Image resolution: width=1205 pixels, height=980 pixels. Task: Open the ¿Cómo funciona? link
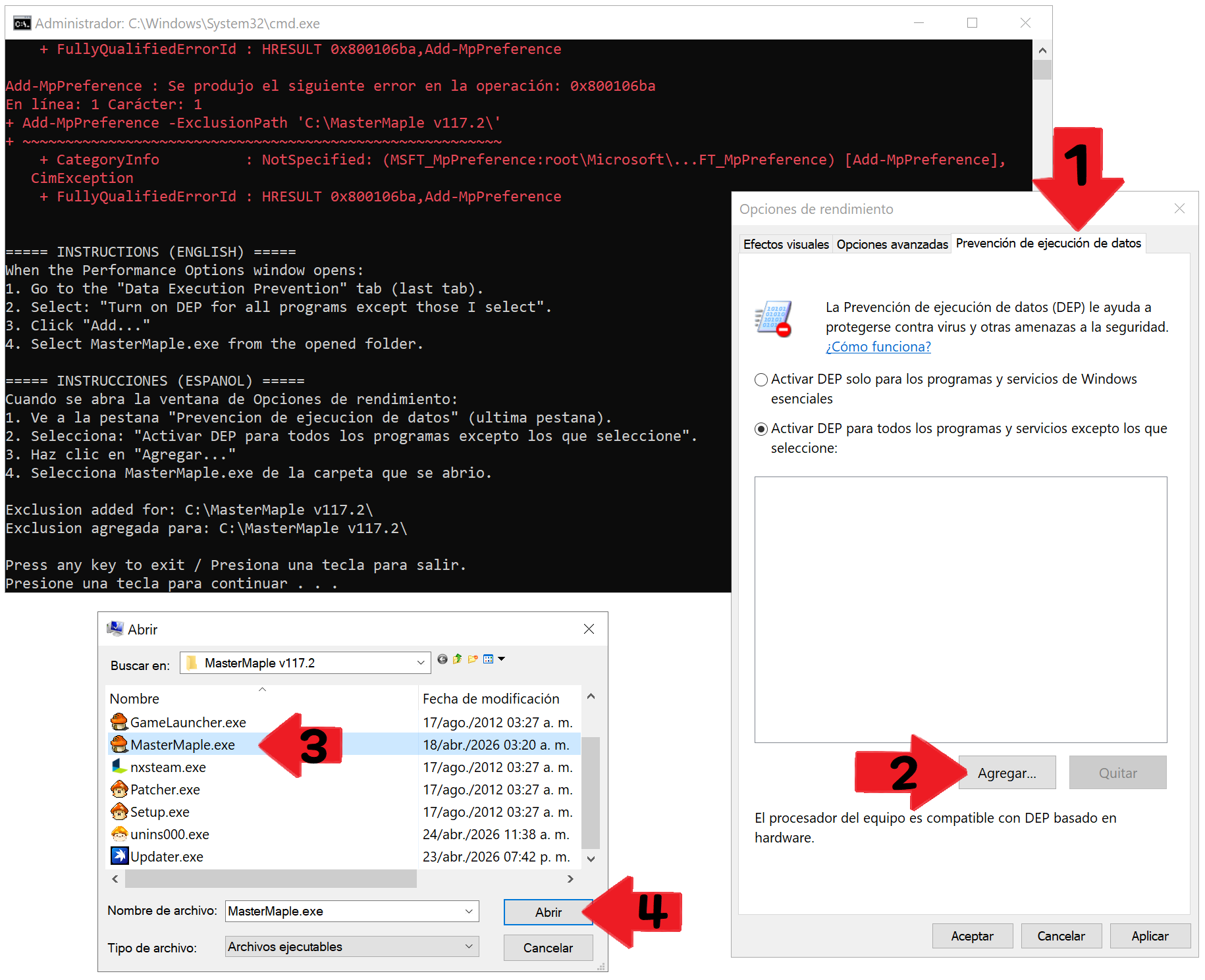878,347
